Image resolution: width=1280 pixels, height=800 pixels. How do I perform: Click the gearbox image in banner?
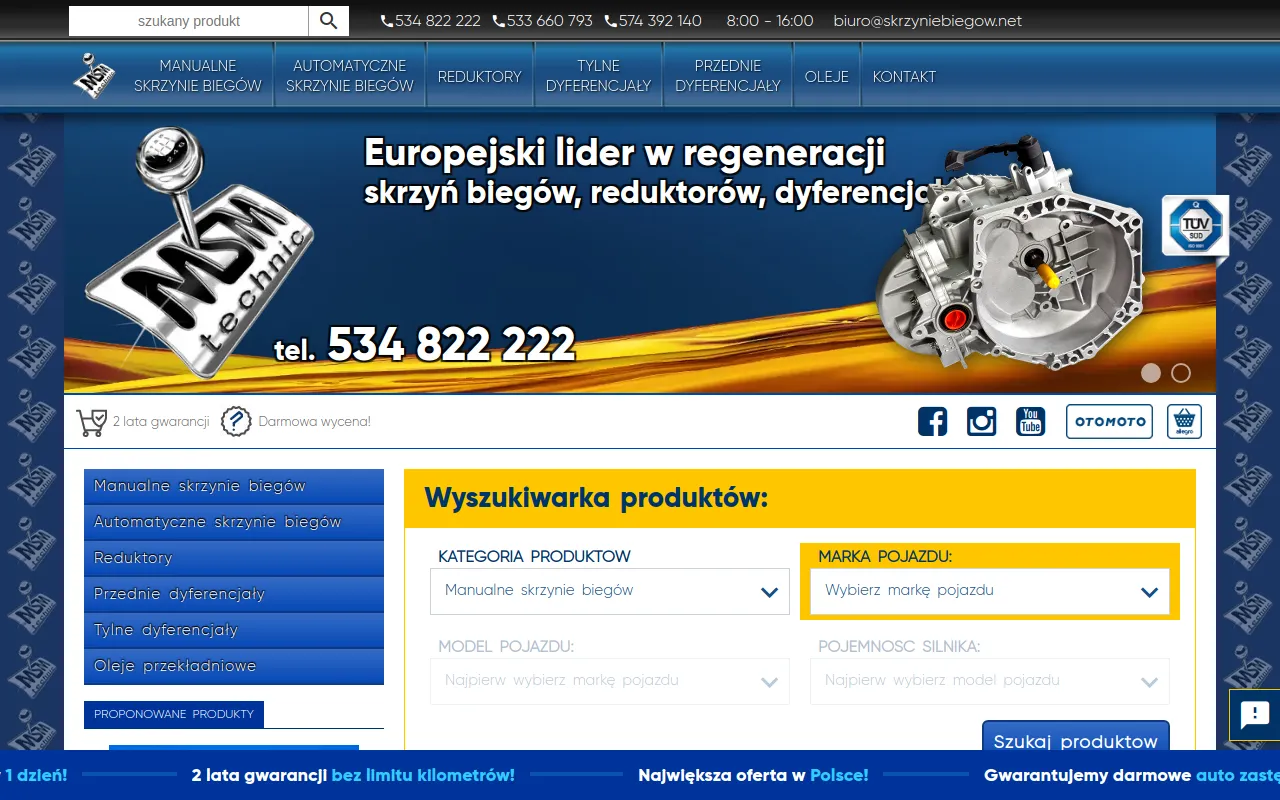pos(1010,255)
